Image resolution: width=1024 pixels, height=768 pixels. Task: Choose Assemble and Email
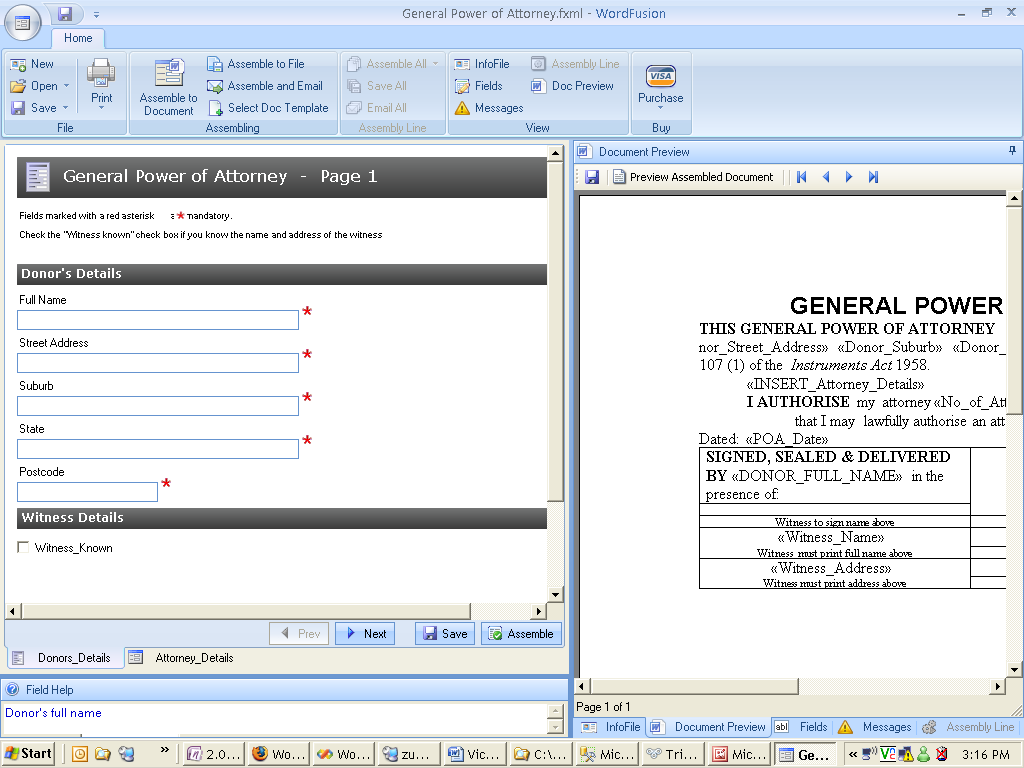[264, 86]
